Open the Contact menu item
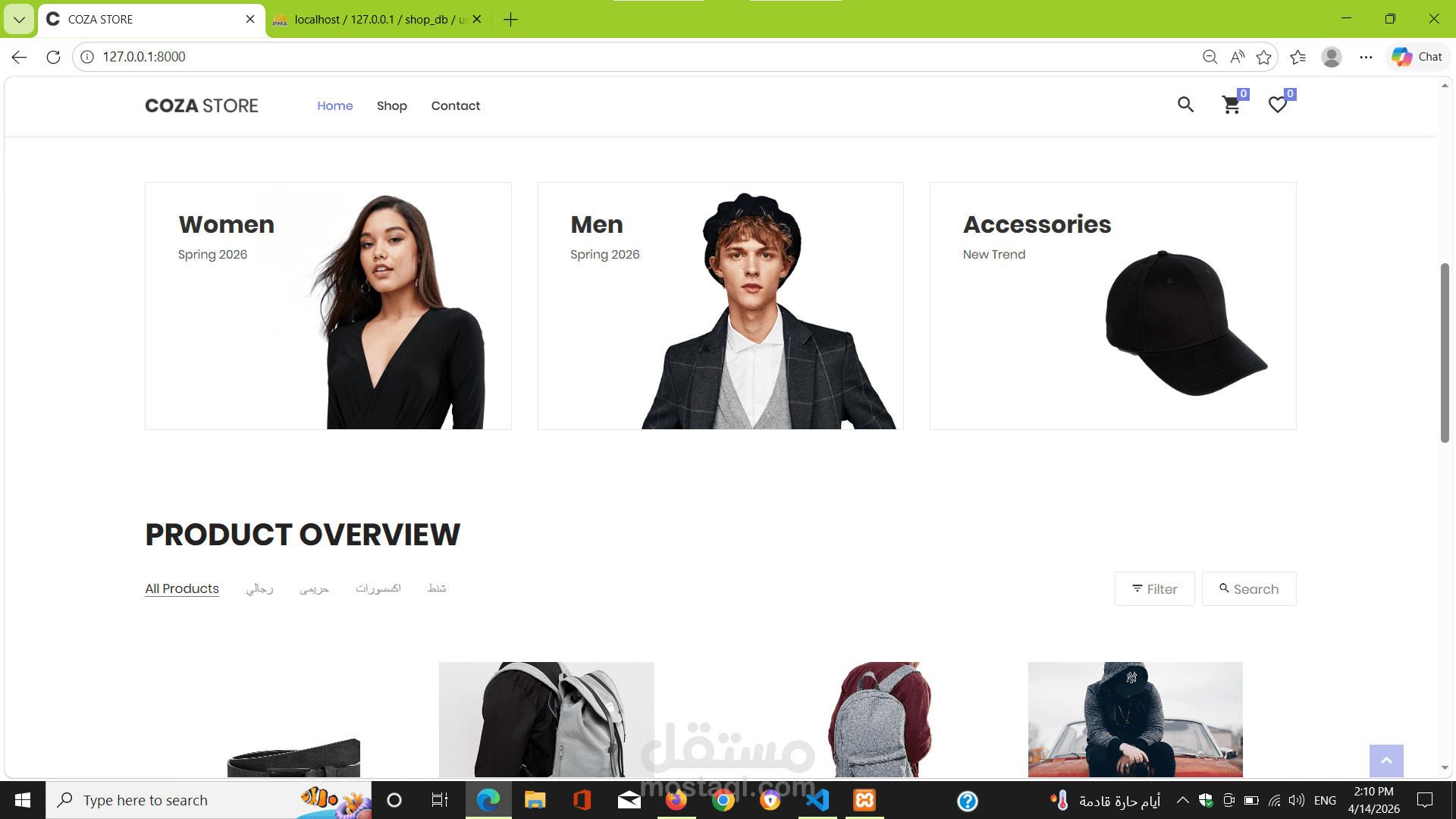Image resolution: width=1456 pixels, height=819 pixels. (x=455, y=106)
